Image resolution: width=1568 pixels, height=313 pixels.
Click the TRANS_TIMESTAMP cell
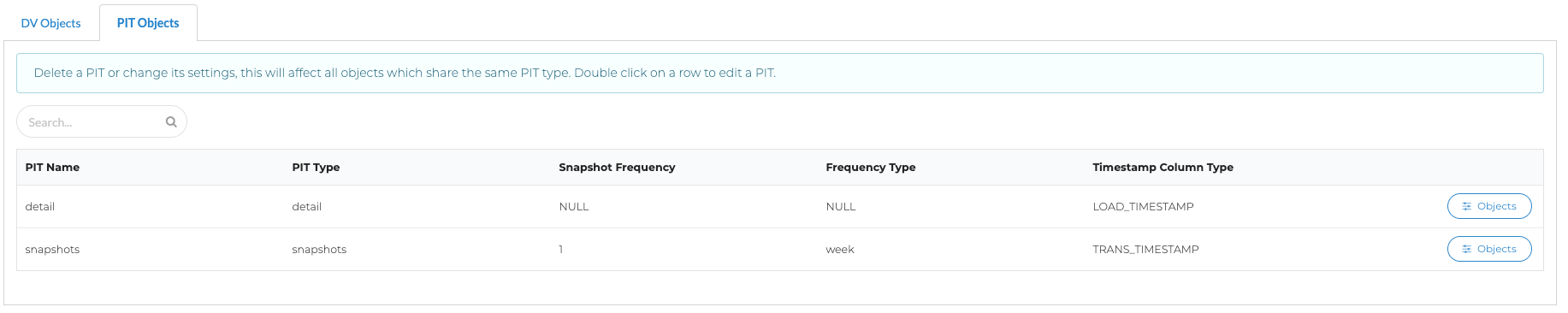click(x=1145, y=249)
